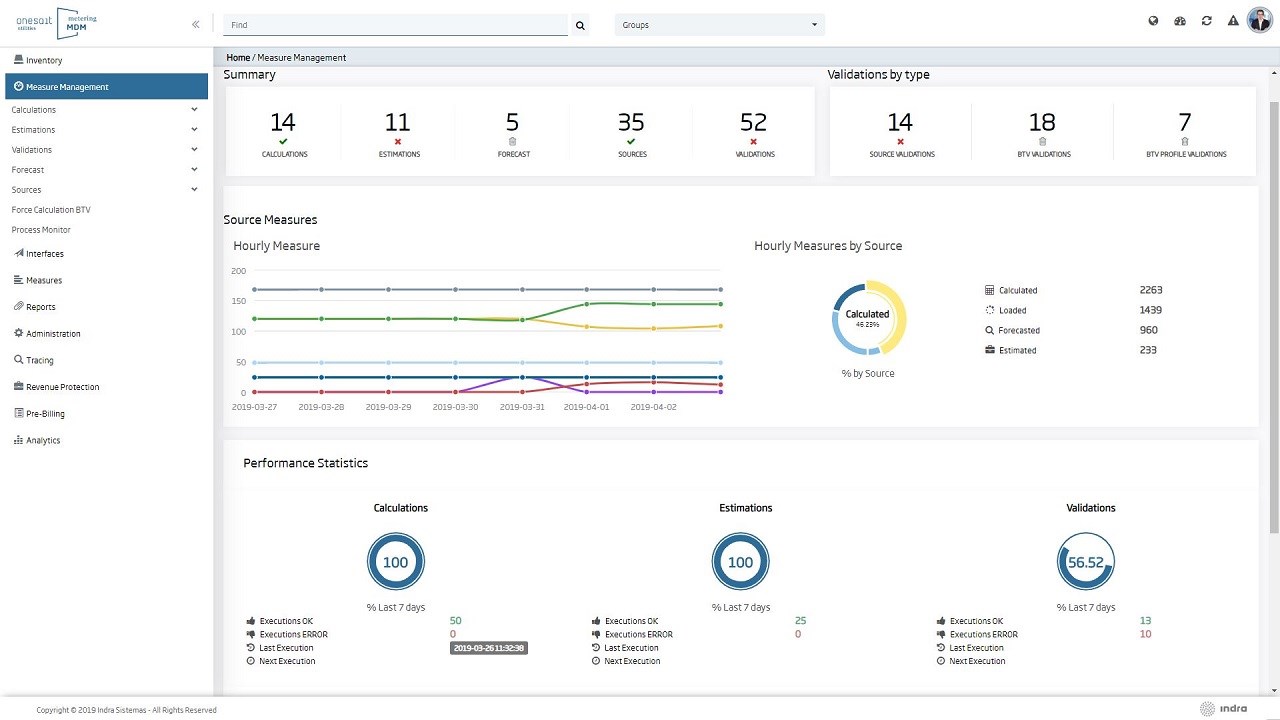Click the refresh icon in the header
The width and height of the screenshot is (1280, 720).
point(1207,21)
